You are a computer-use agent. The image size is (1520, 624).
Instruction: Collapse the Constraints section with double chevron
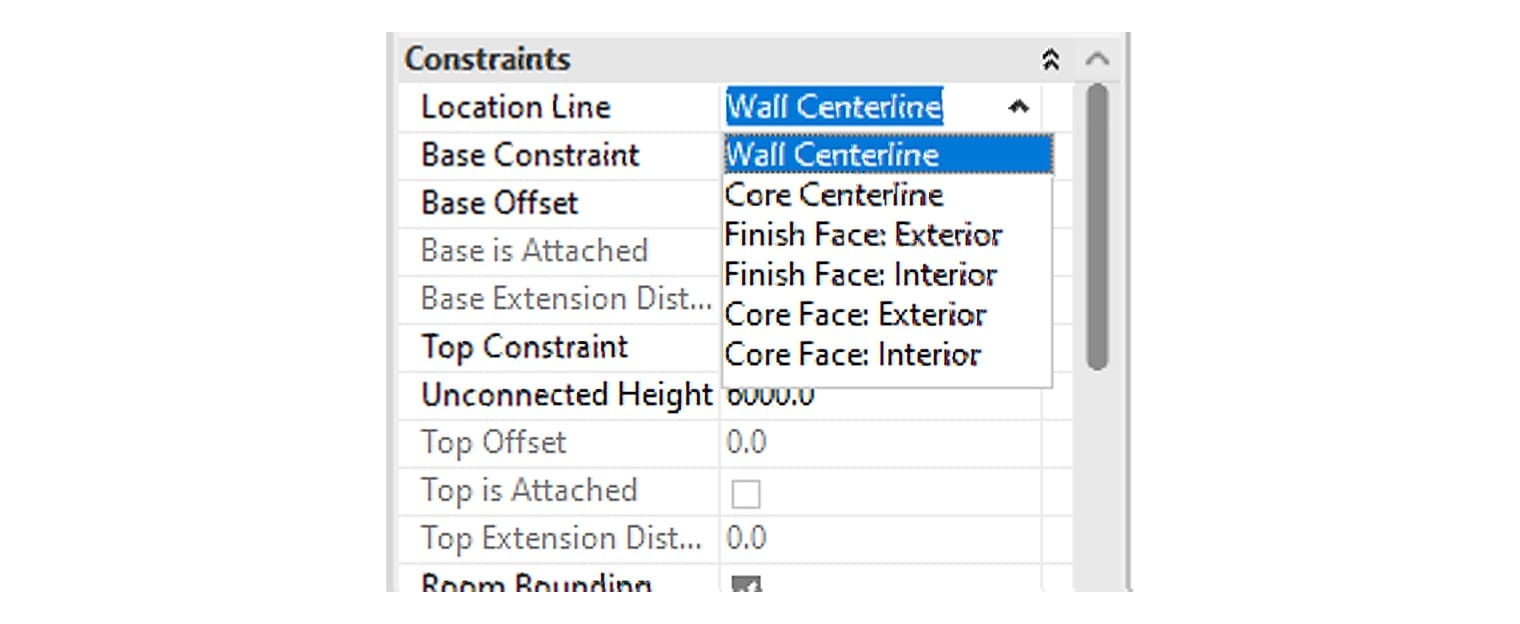(1050, 60)
